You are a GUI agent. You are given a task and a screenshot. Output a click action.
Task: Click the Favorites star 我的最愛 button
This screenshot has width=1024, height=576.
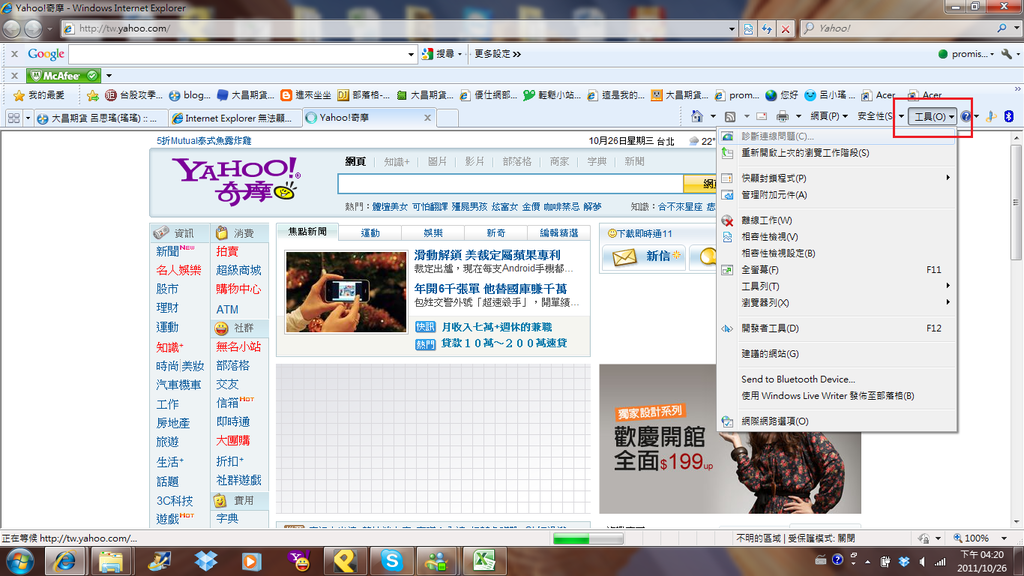39,95
